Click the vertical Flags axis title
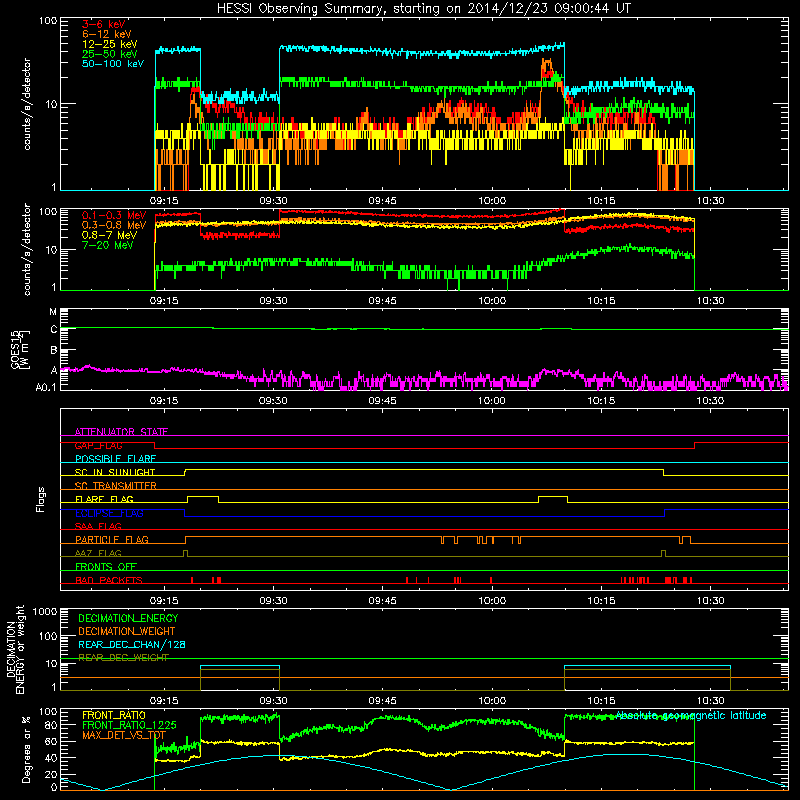800x800 pixels. pyautogui.click(x=41, y=499)
